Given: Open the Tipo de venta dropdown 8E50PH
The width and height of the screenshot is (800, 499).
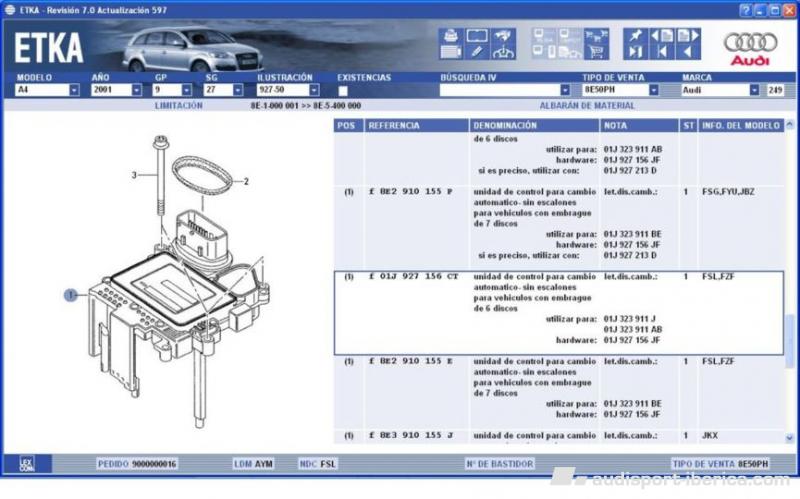Looking at the screenshot, I should [654, 90].
